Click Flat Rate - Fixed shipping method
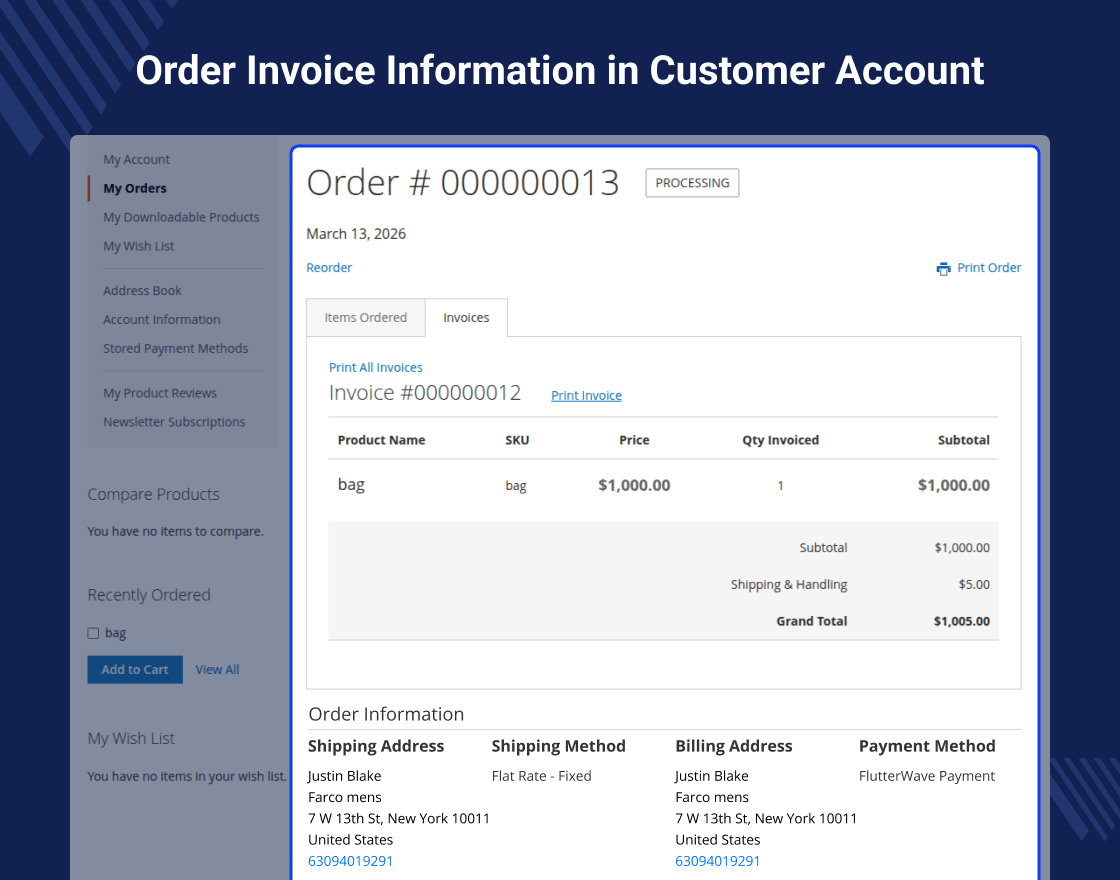 [541, 776]
